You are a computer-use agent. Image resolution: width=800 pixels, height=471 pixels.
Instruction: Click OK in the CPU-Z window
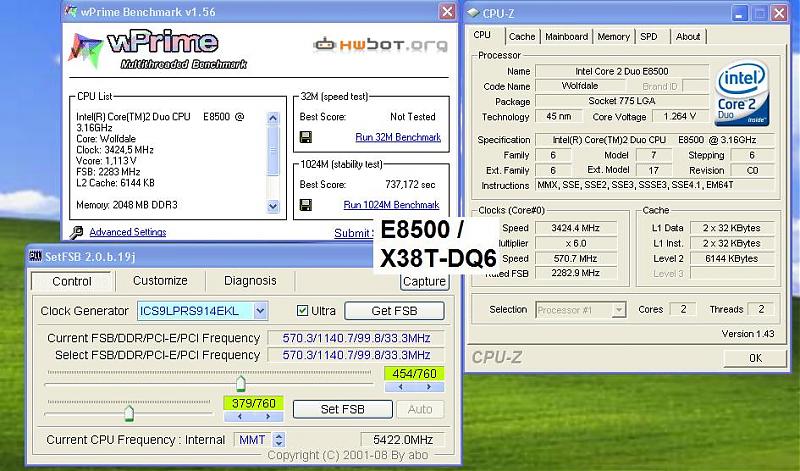point(755,358)
